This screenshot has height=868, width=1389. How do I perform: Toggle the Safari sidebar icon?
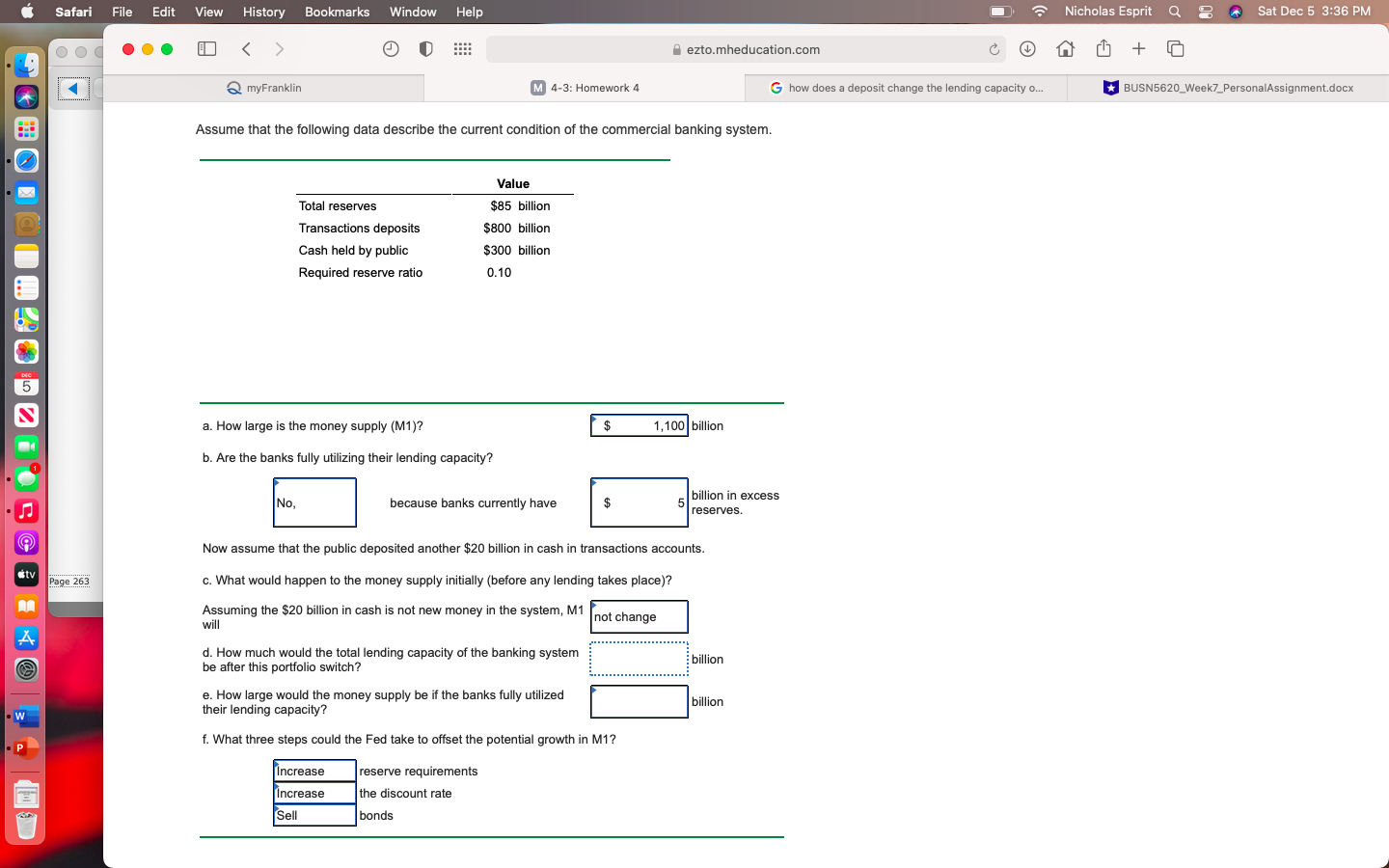tap(206, 48)
